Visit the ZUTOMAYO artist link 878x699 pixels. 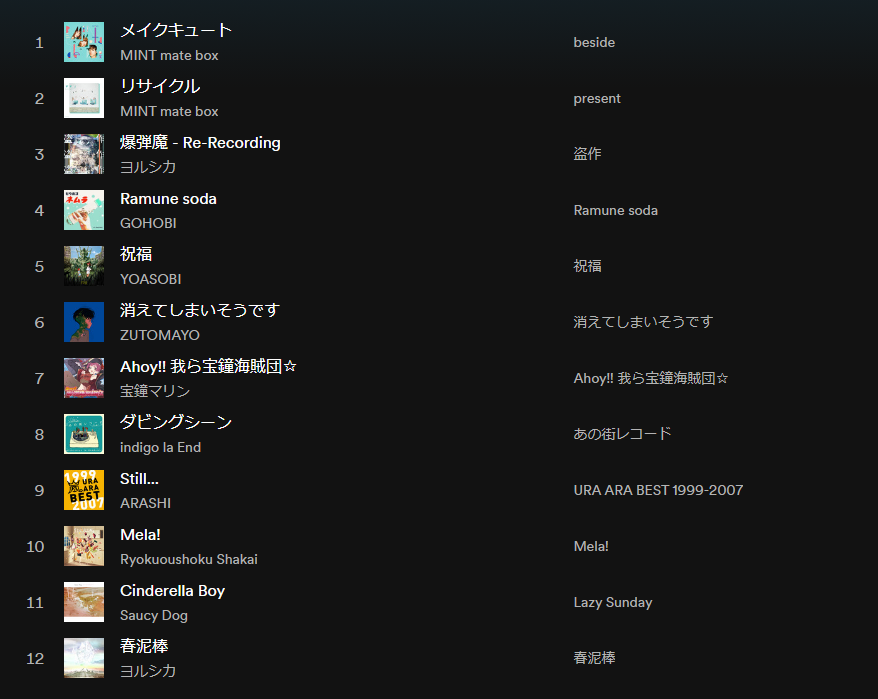pyautogui.click(x=160, y=335)
